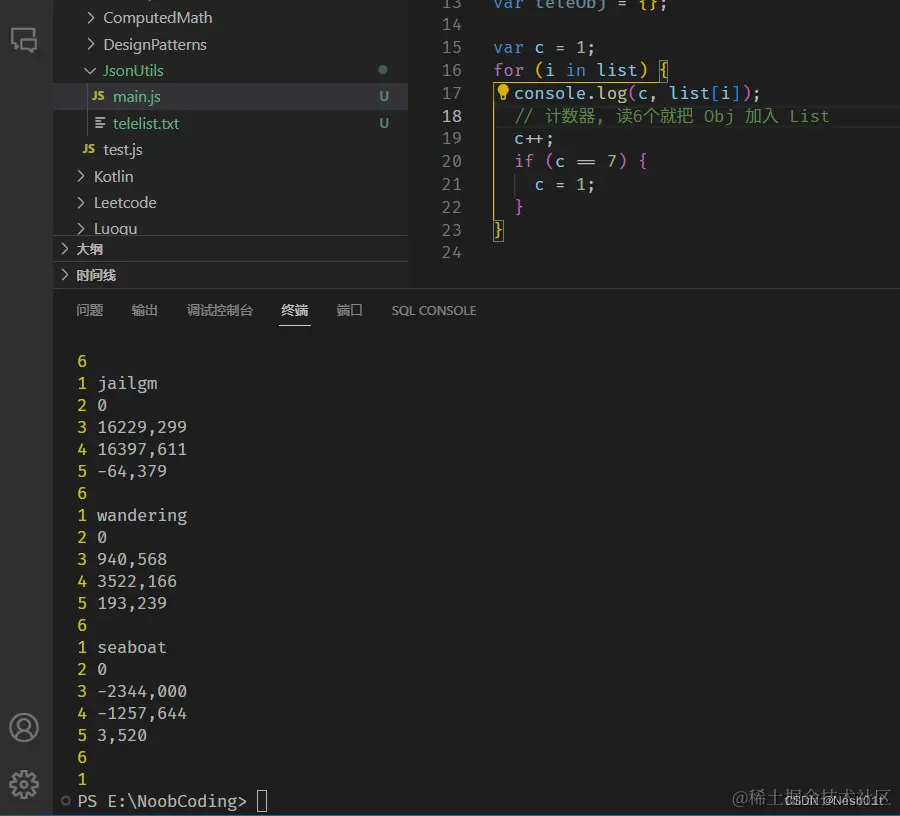Open main.js in the explorer

point(231,96)
